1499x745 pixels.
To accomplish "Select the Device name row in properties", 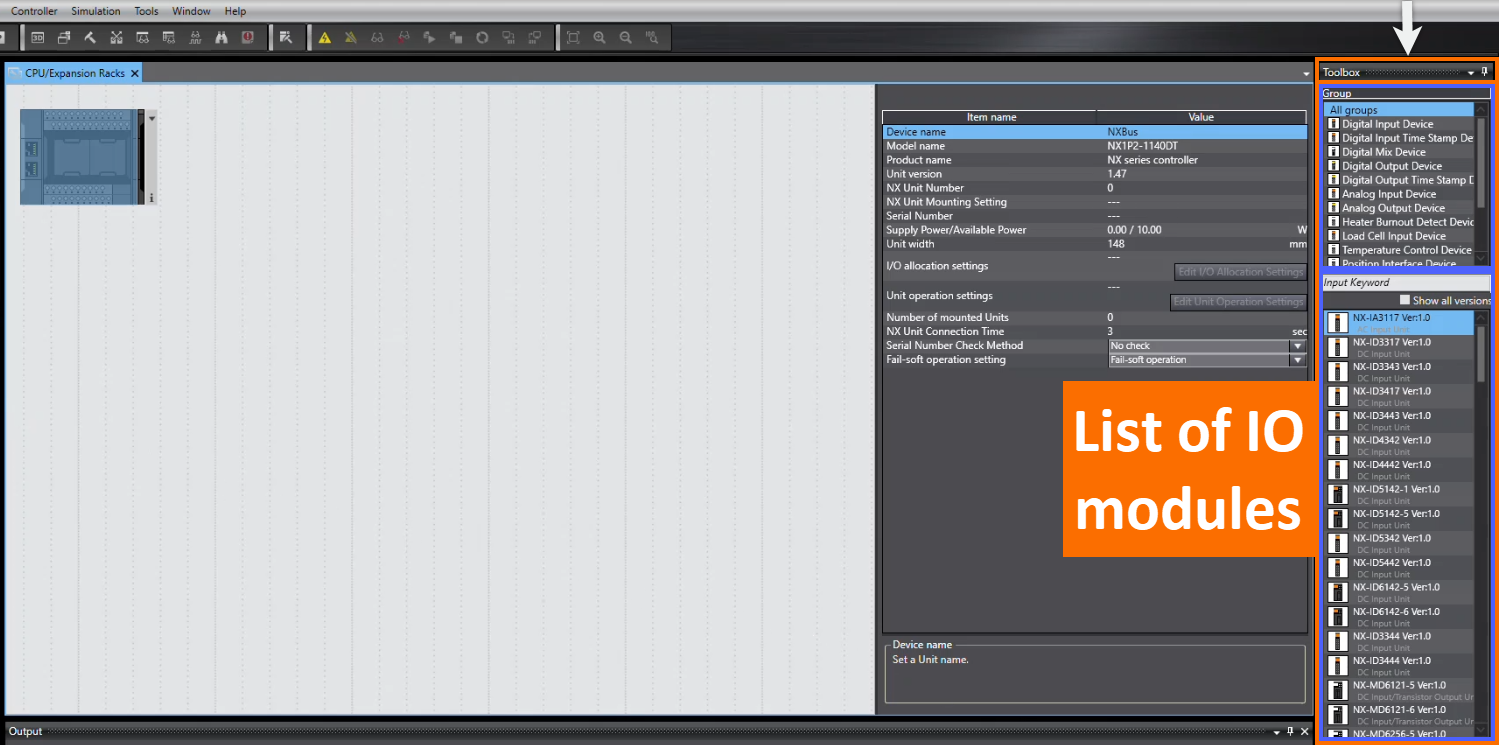I will [1094, 132].
